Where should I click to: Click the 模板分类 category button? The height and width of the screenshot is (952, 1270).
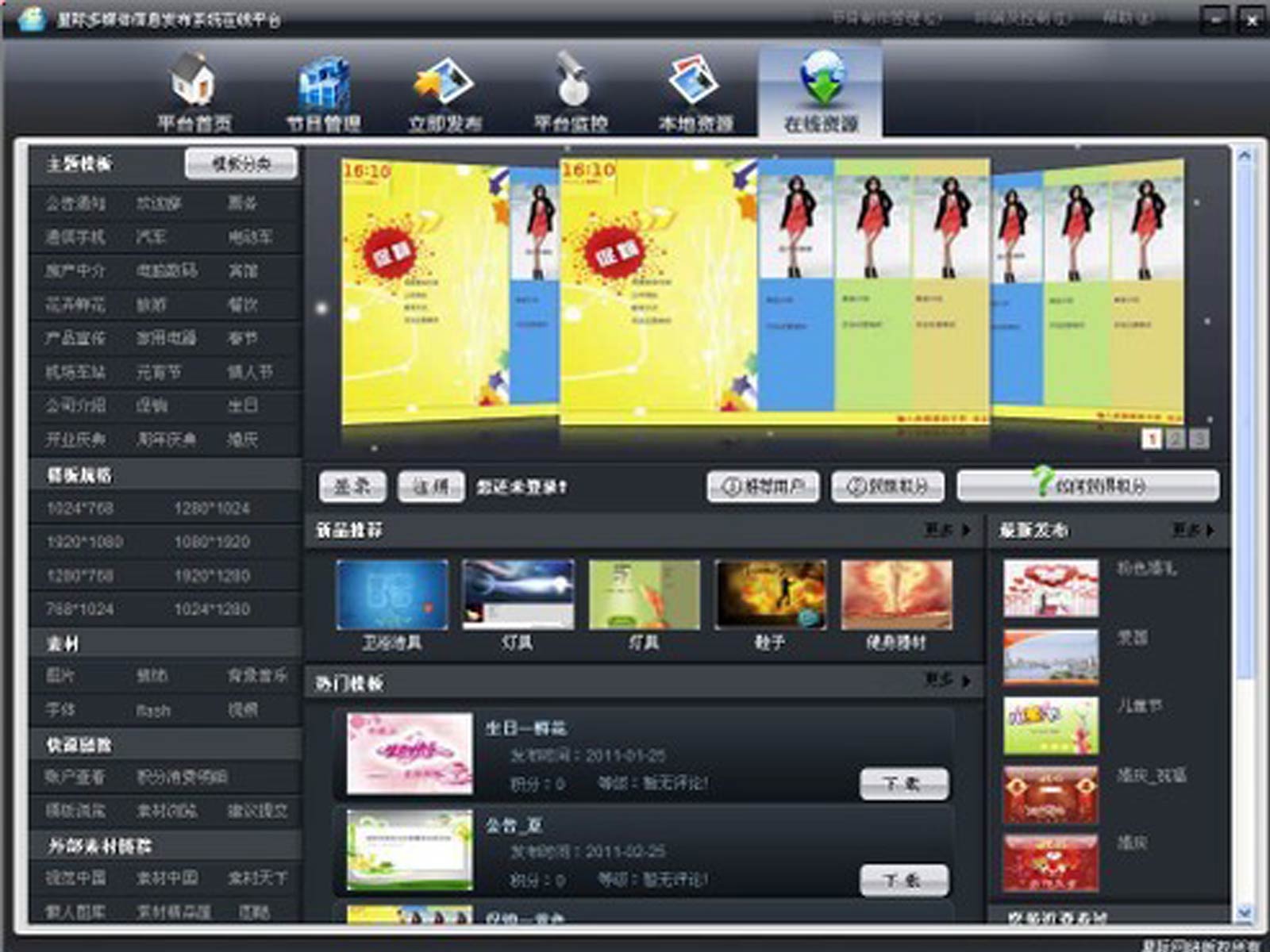[x=241, y=163]
